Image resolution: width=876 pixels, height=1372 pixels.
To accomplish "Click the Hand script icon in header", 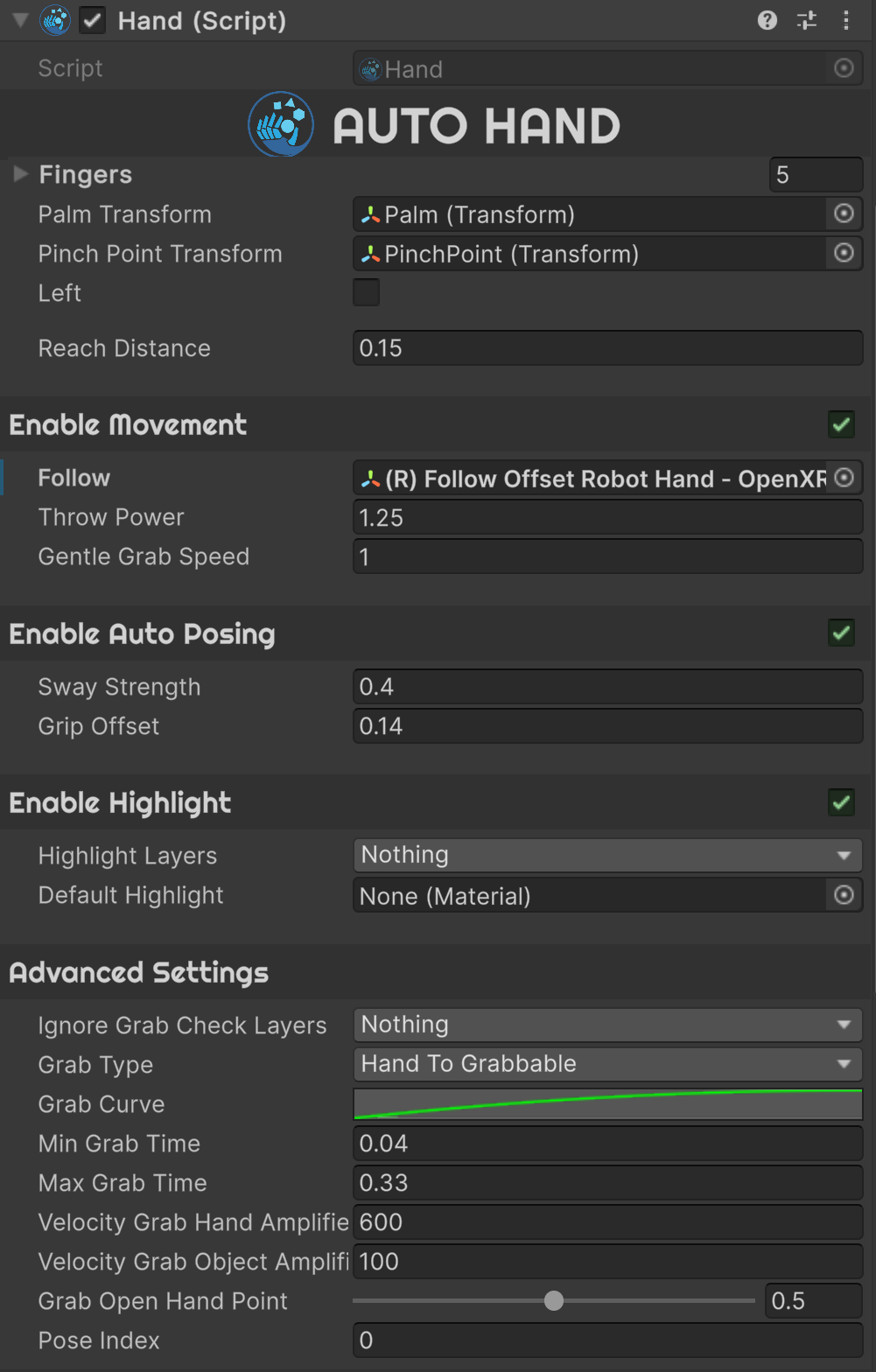I will pos(55,20).
